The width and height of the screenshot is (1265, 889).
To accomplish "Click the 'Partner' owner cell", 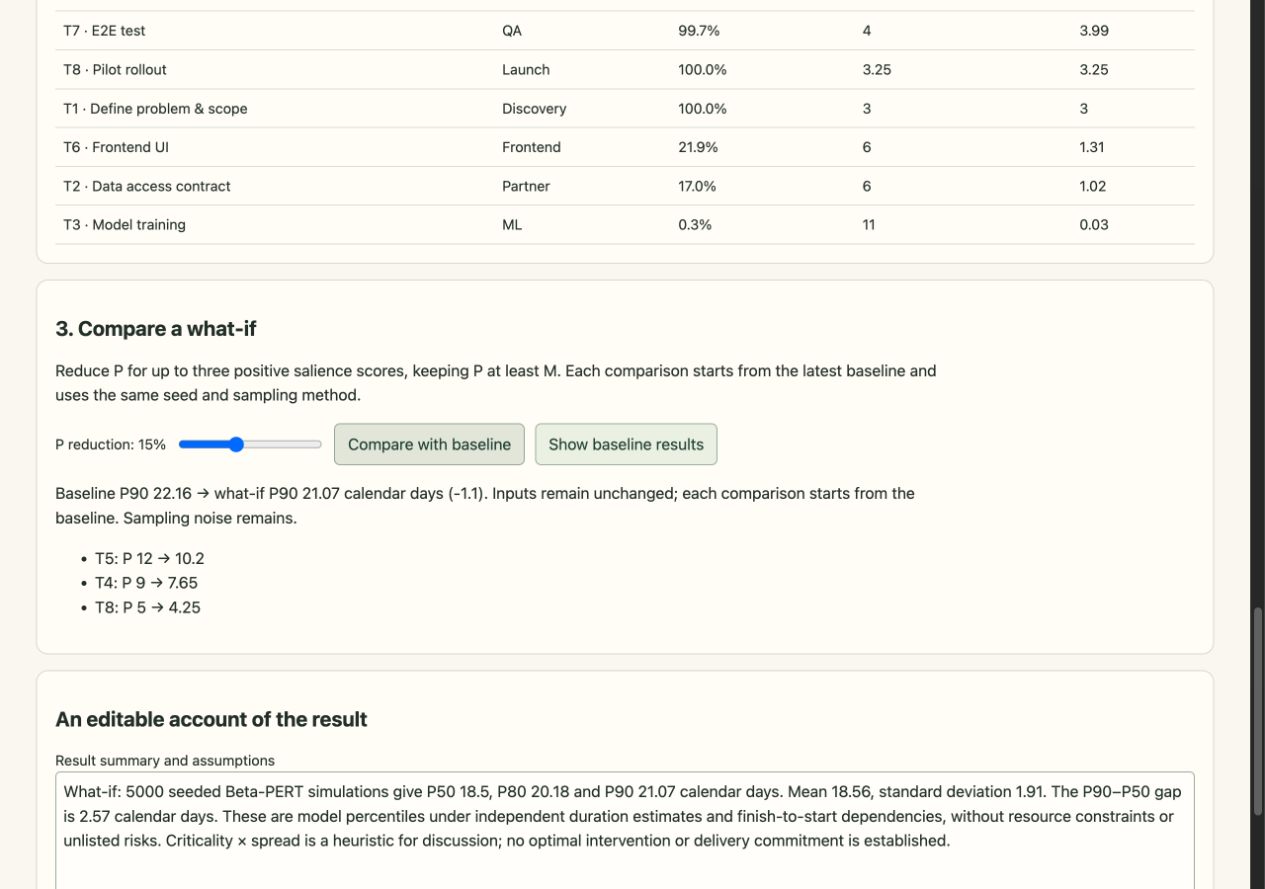I will (x=526, y=186).
